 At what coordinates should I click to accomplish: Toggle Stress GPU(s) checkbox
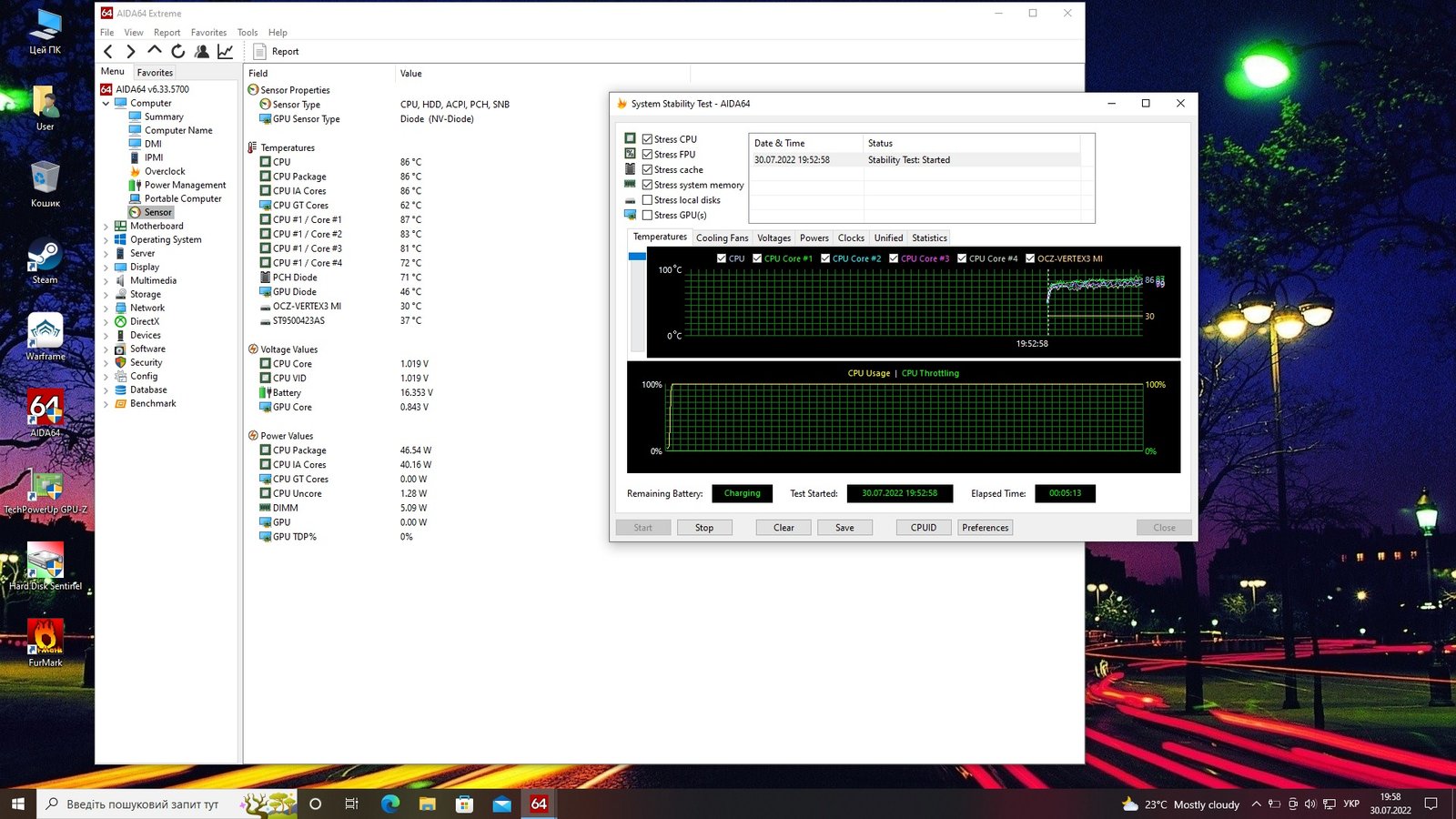(x=647, y=216)
